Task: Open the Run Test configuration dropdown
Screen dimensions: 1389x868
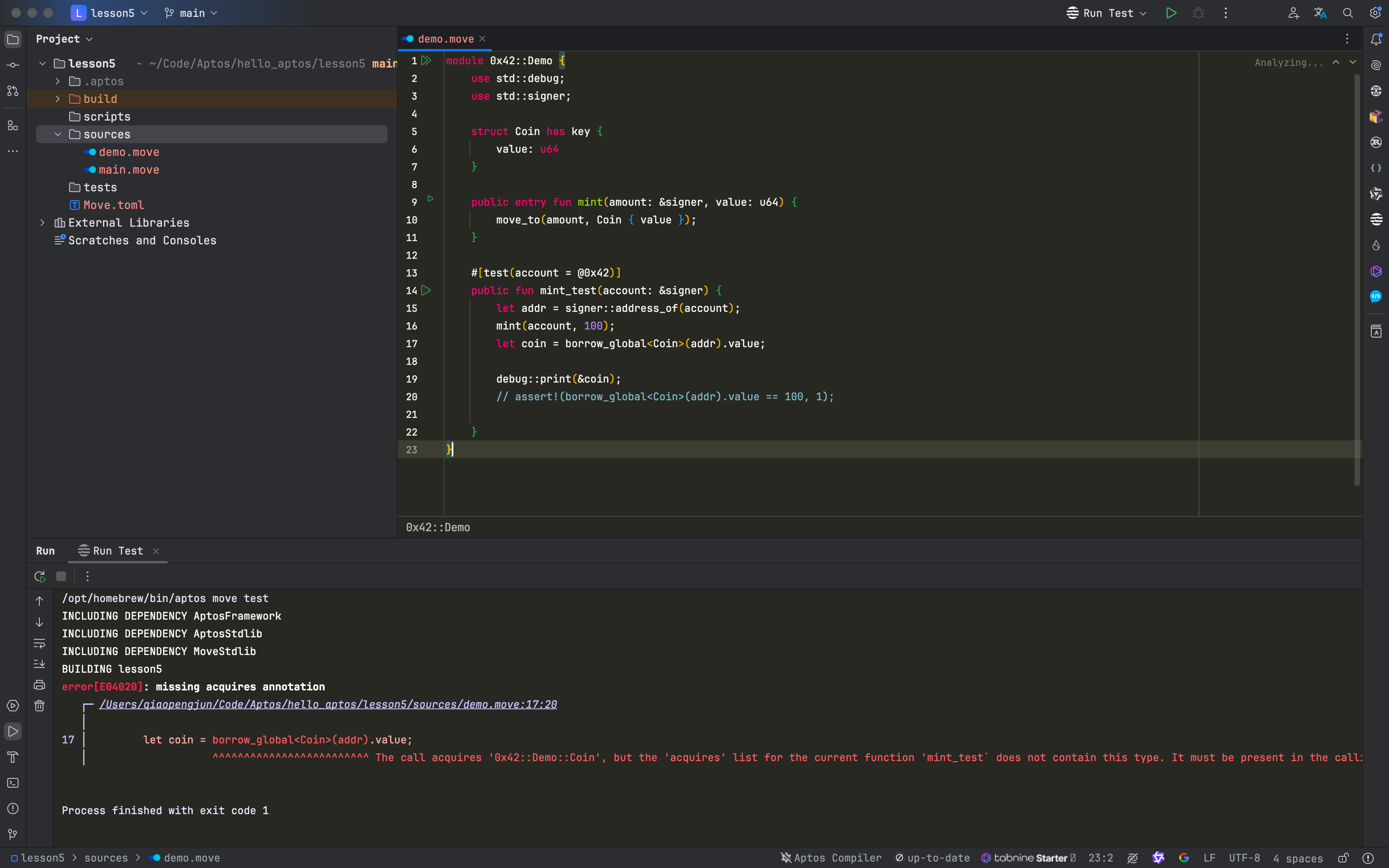Action: pos(1106,12)
